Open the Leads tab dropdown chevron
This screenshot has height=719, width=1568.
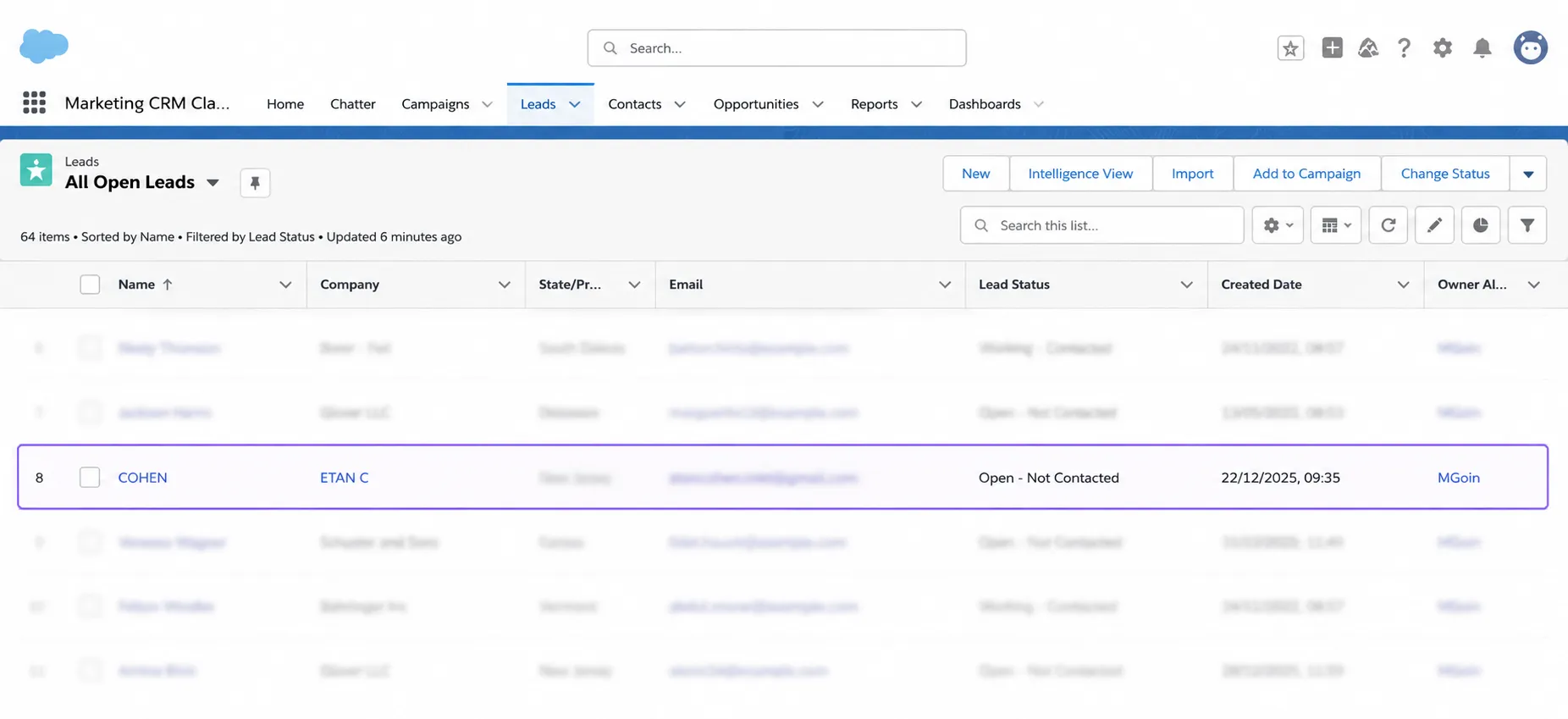(x=575, y=104)
